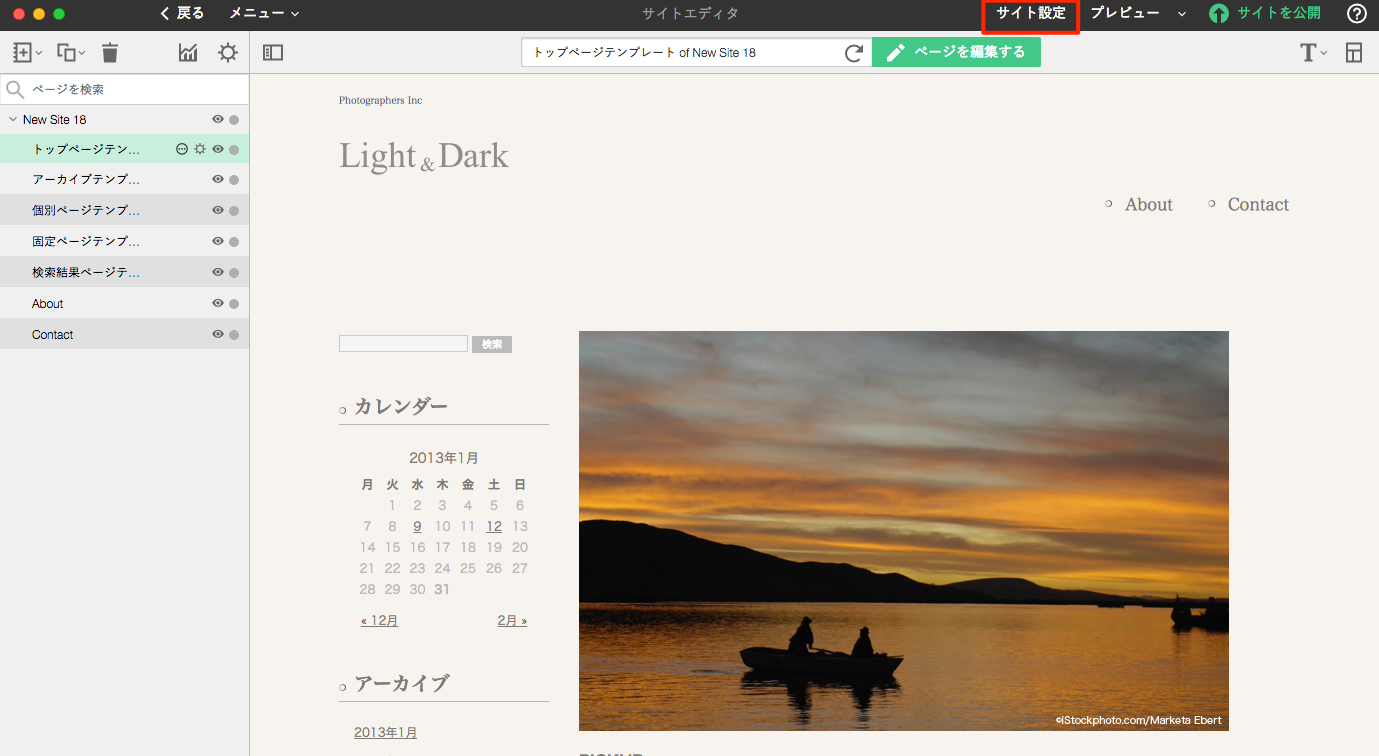
Task: Open サイト設定 in the top bar
Action: [1031, 14]
